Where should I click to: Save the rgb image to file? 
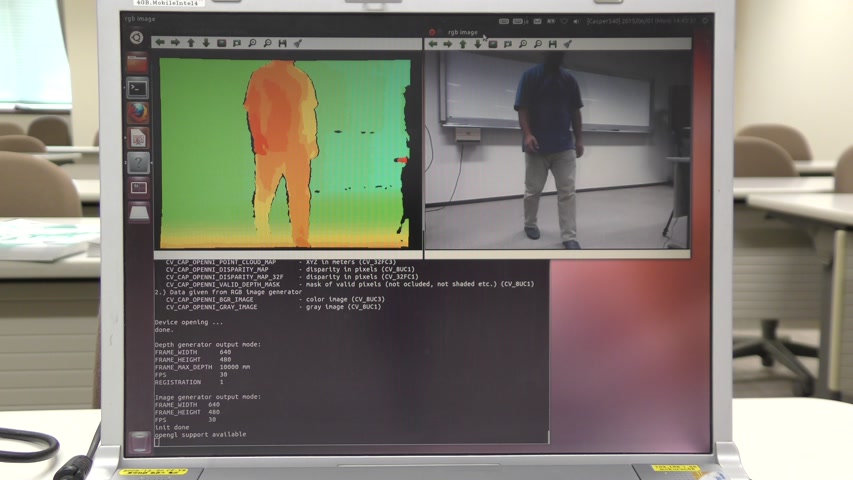point(553,44)
